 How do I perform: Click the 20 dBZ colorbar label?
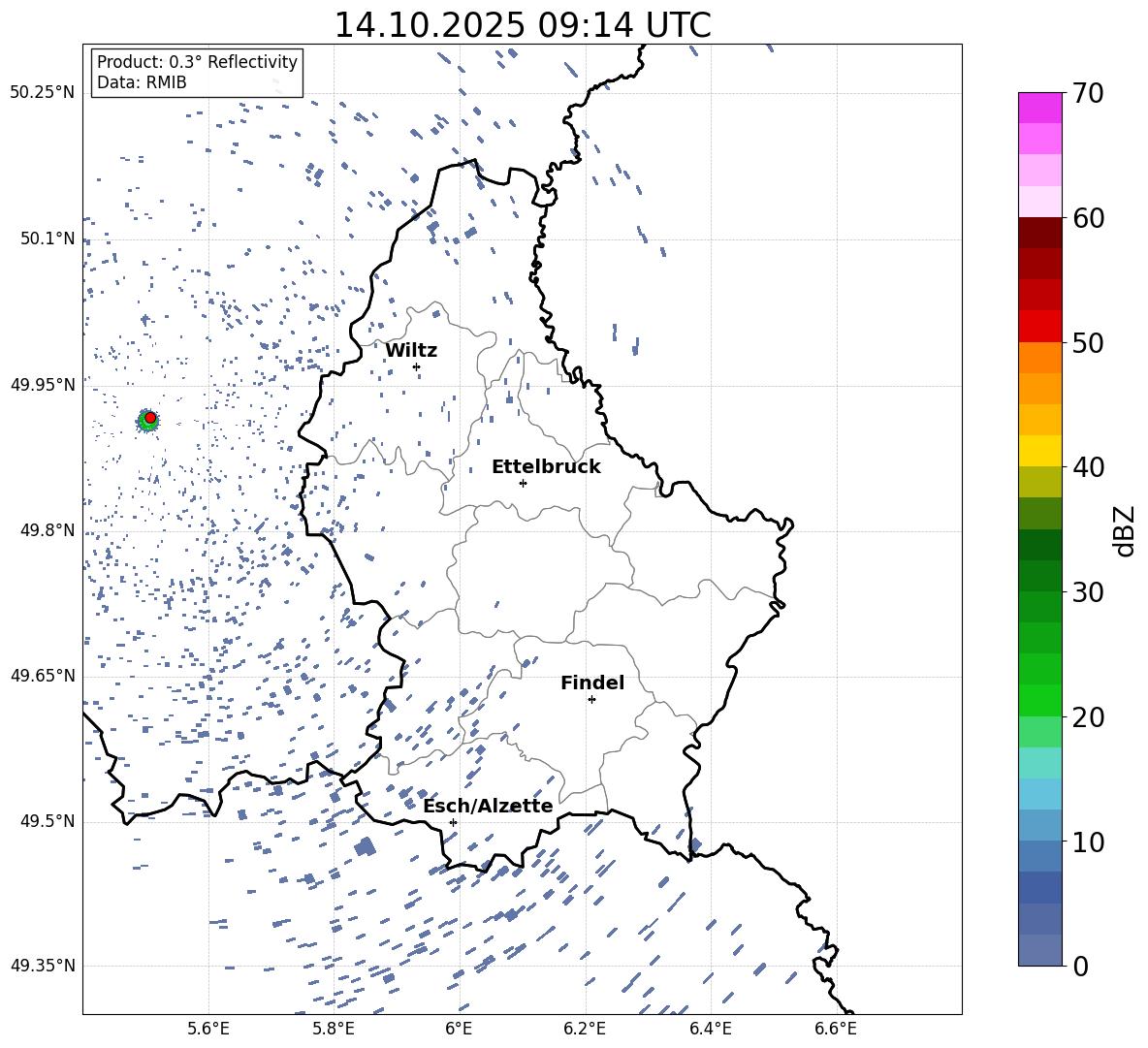point(1087,717)
